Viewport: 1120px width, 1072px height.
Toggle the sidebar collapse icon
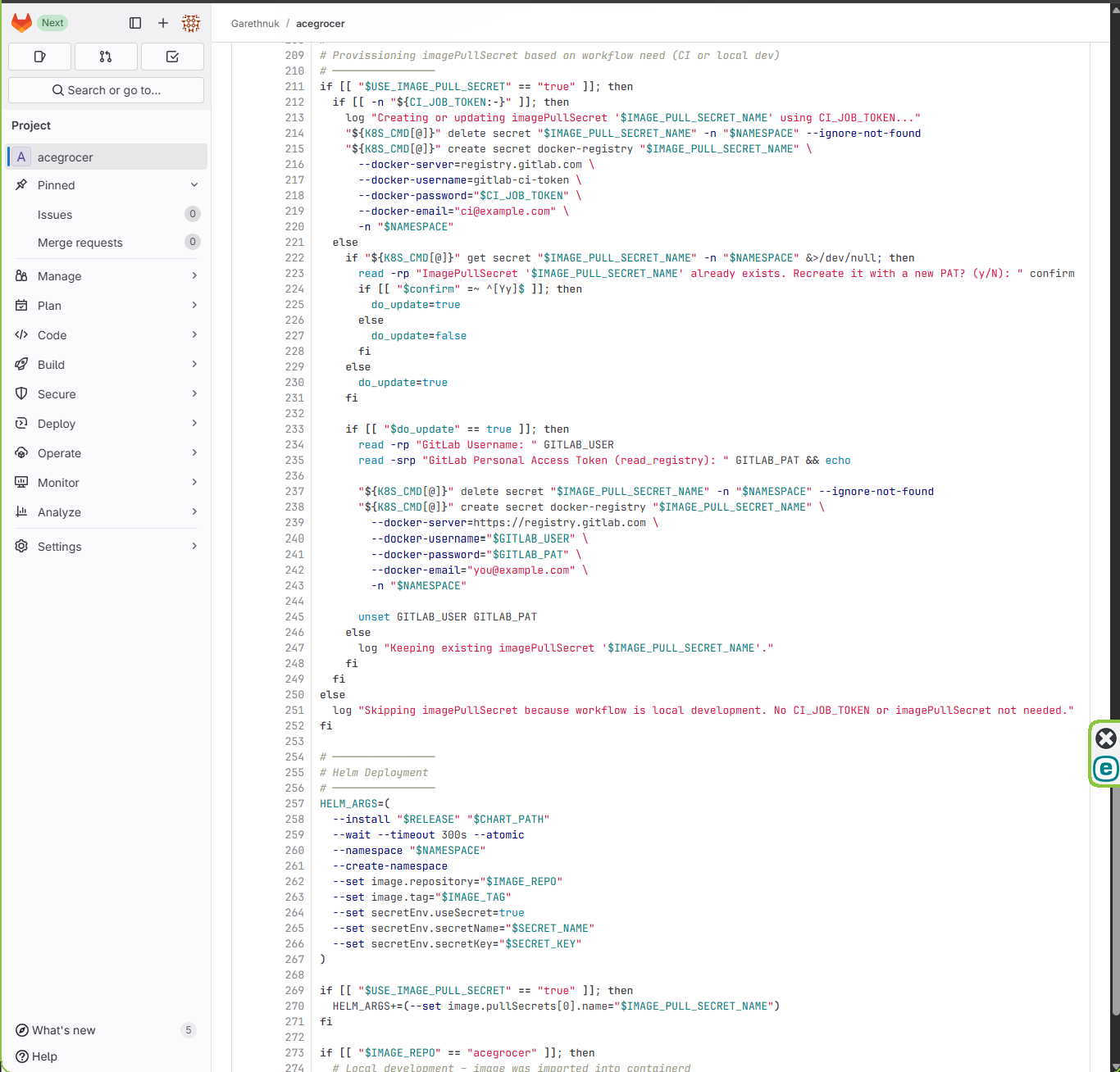coord(135,23)
